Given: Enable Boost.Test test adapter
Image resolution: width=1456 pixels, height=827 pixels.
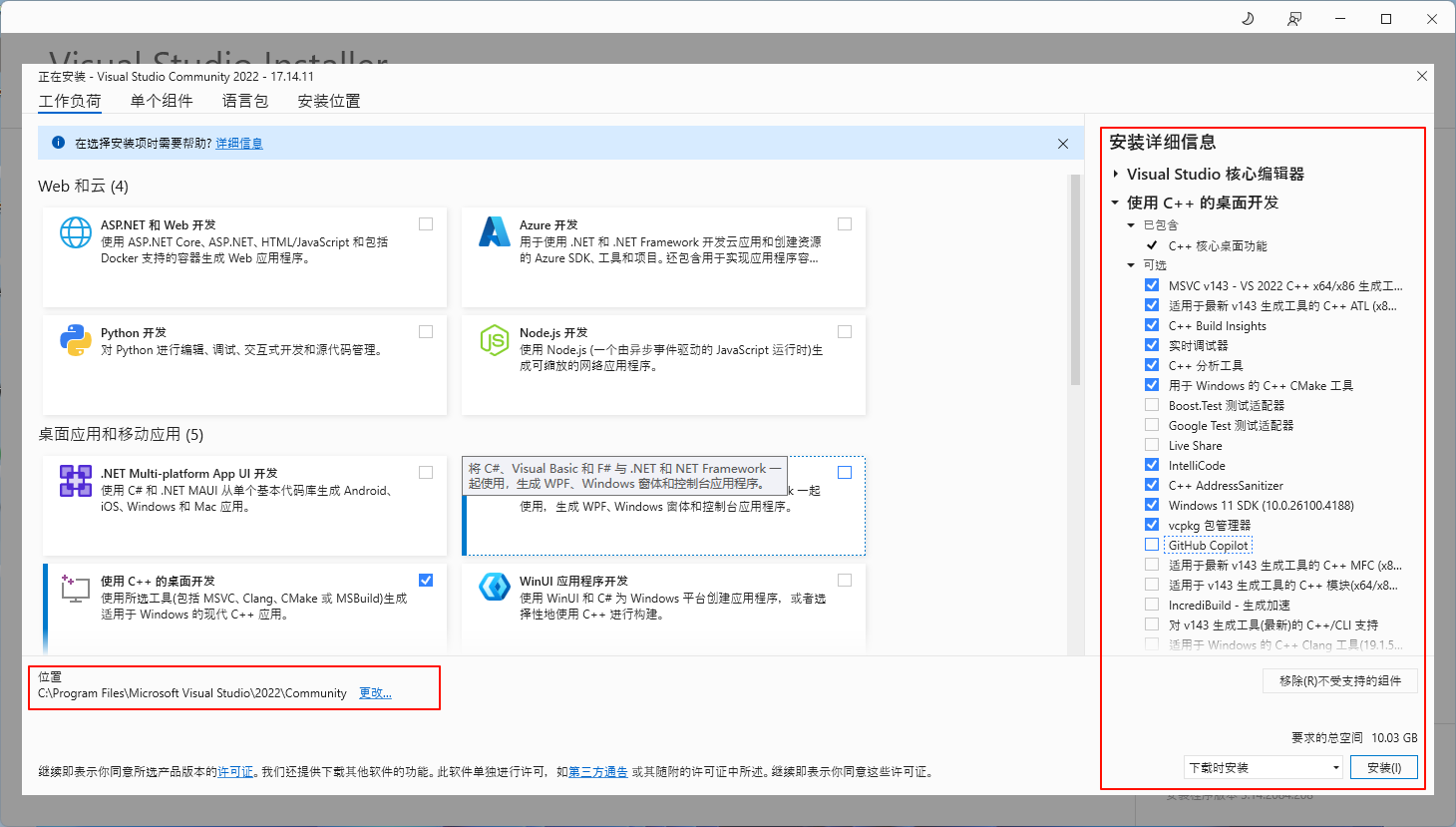Looking at the screenshot, I should point(1152,405).
